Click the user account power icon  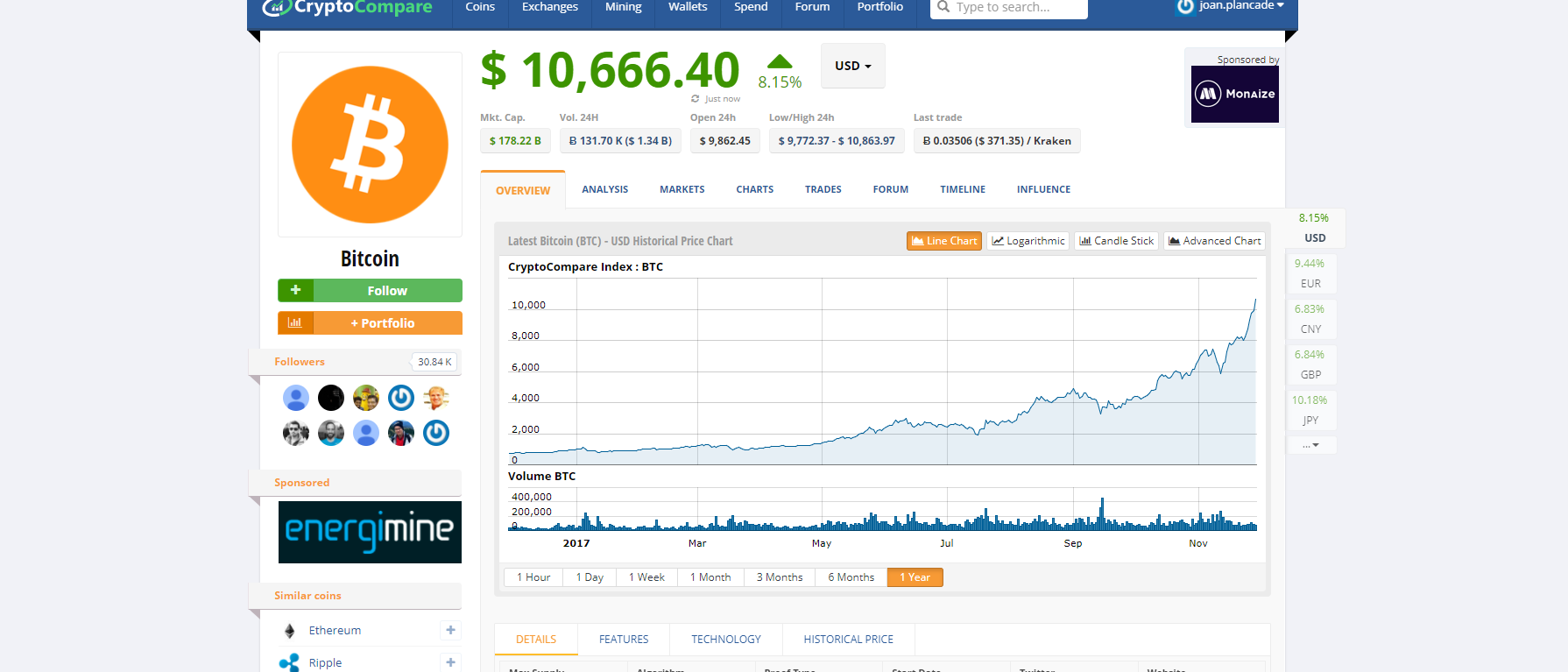click(x=1185, y=6)
